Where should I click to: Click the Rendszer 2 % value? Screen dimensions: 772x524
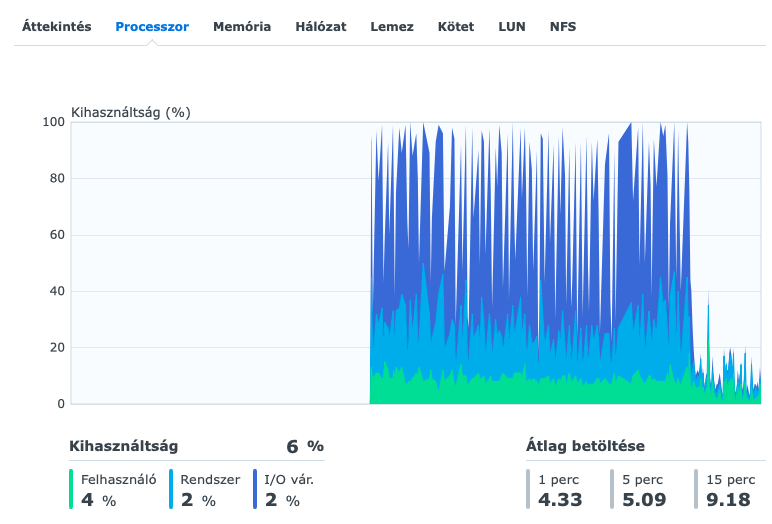point(198,500)
